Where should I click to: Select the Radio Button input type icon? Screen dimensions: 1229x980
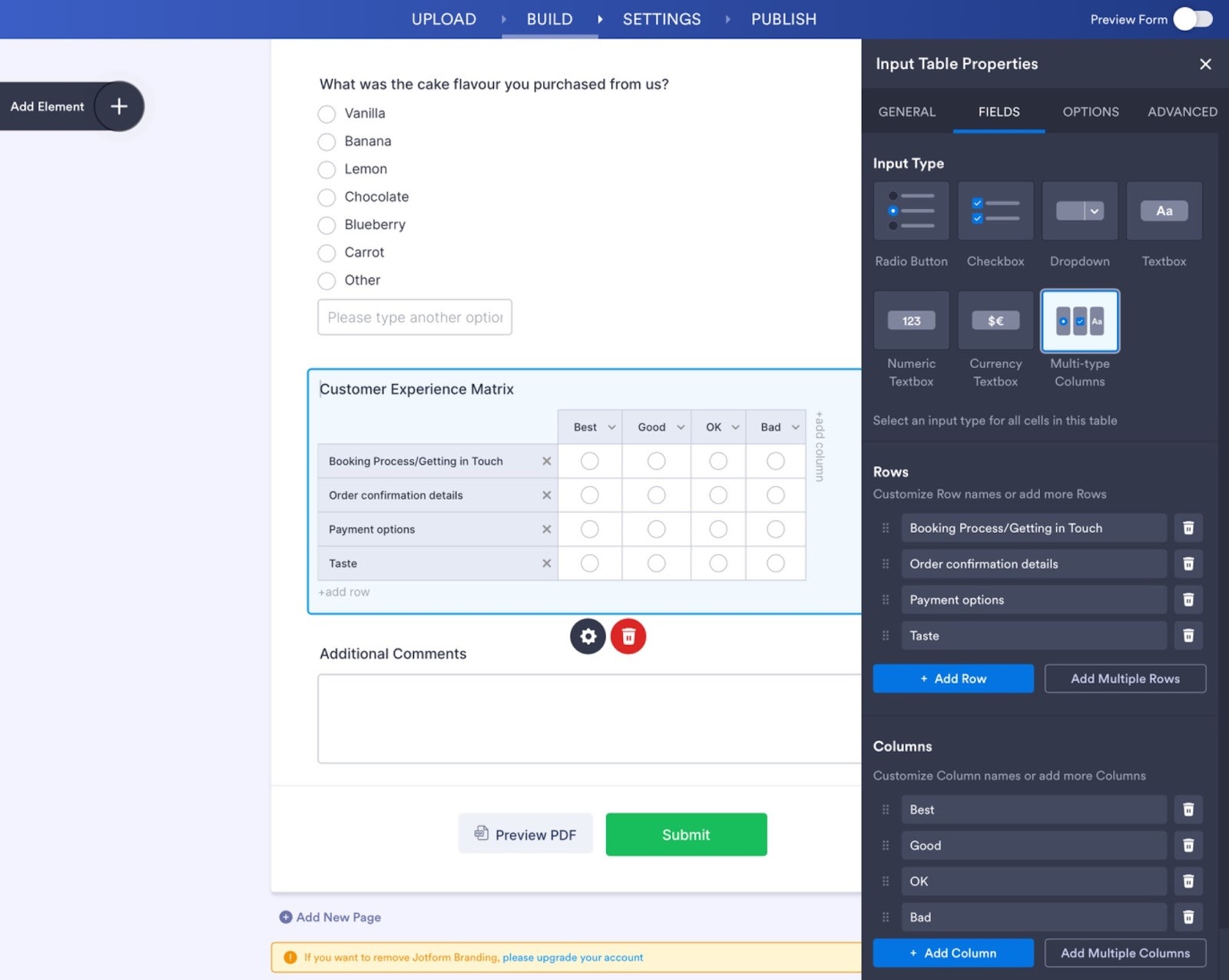click(911, 211)
